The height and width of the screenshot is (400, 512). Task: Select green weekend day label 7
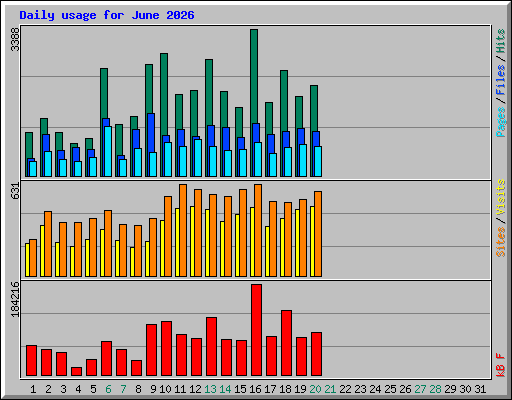pyautogui.click(x=123, y=389)
